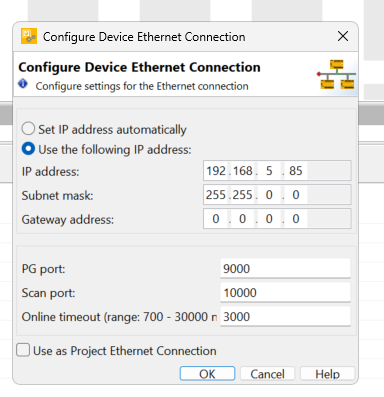Click the Ethernet network diagram icon
The height and width of the screenshot is (397, 384).
coord(336,74)
